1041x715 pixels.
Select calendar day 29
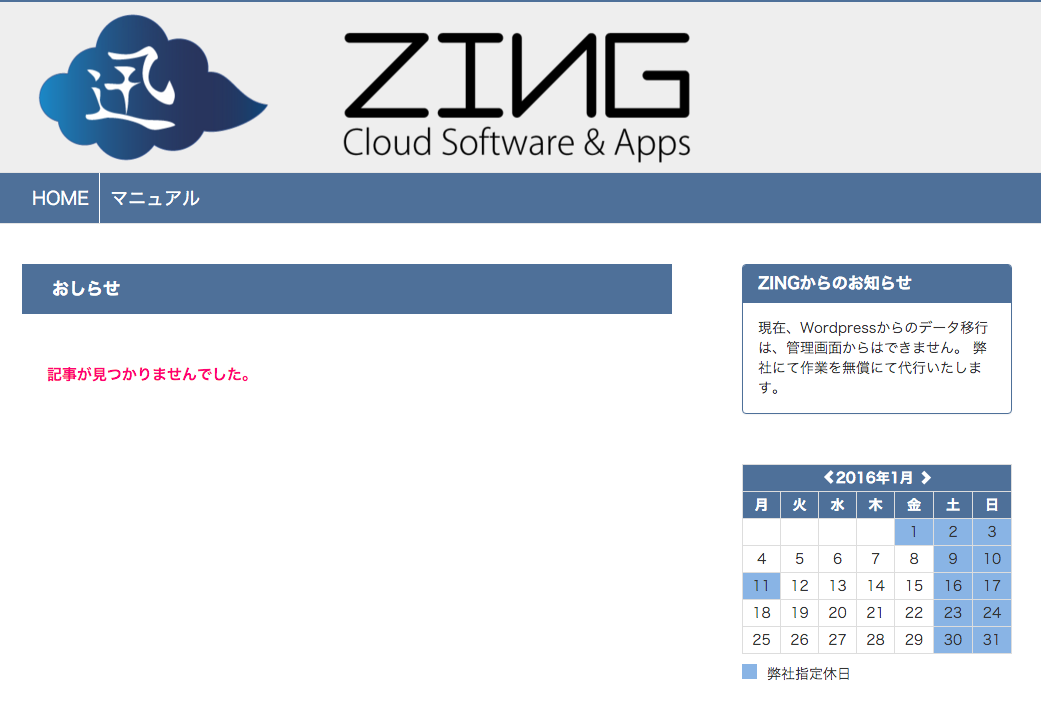click(914, 640)
